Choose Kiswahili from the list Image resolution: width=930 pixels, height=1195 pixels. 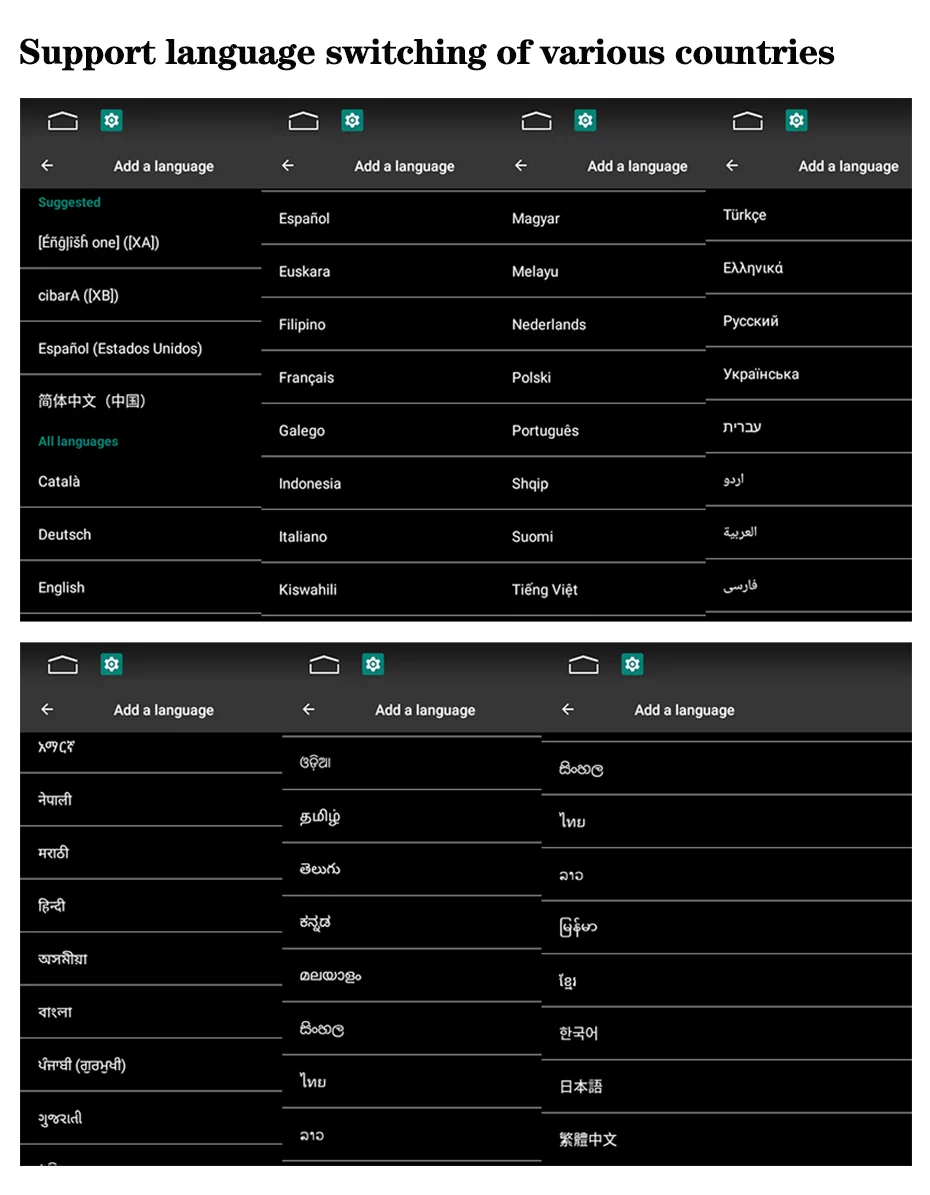point(378,589)
